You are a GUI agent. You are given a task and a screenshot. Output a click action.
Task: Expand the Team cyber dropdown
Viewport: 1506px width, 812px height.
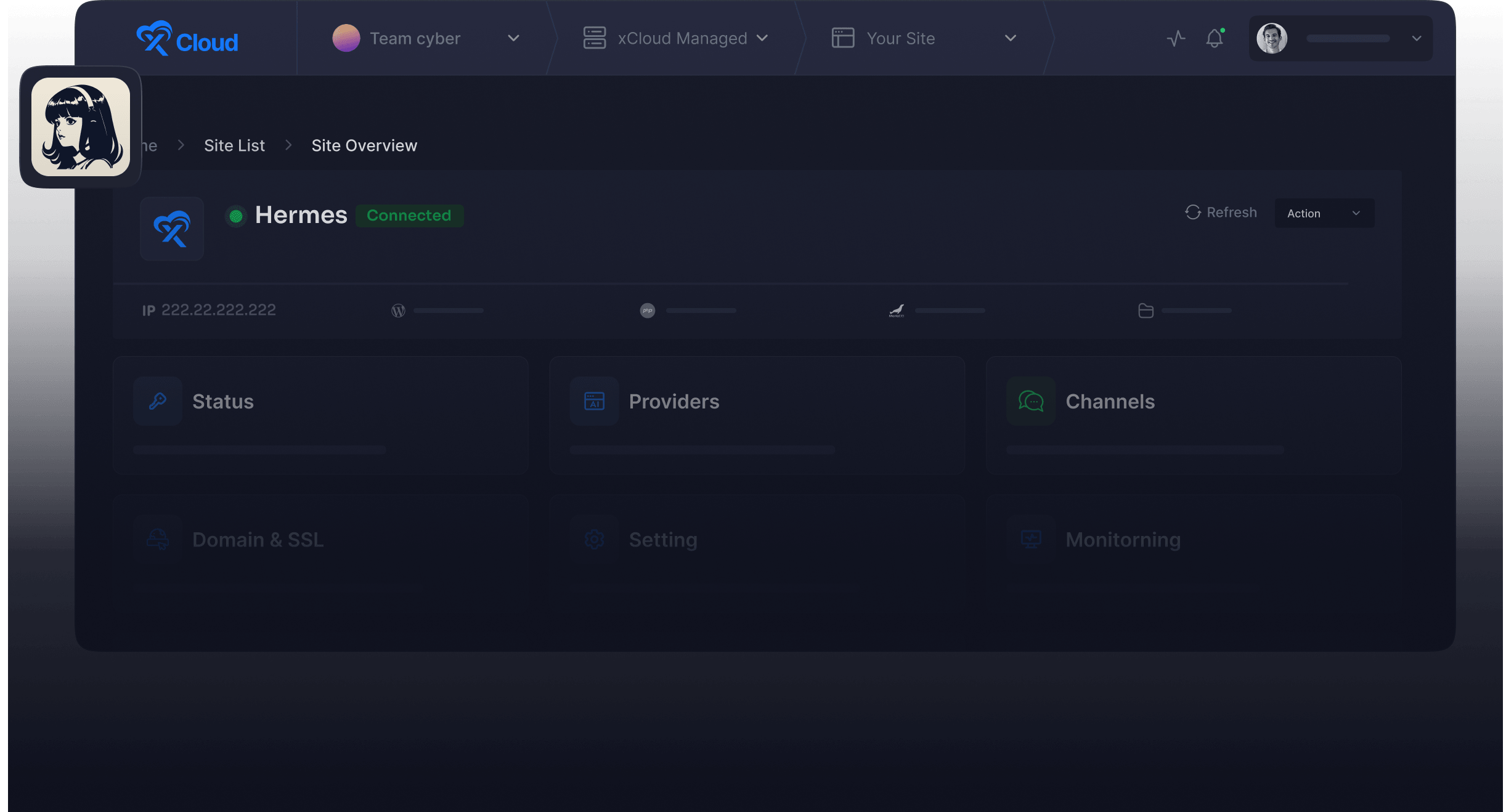[513, 39]
